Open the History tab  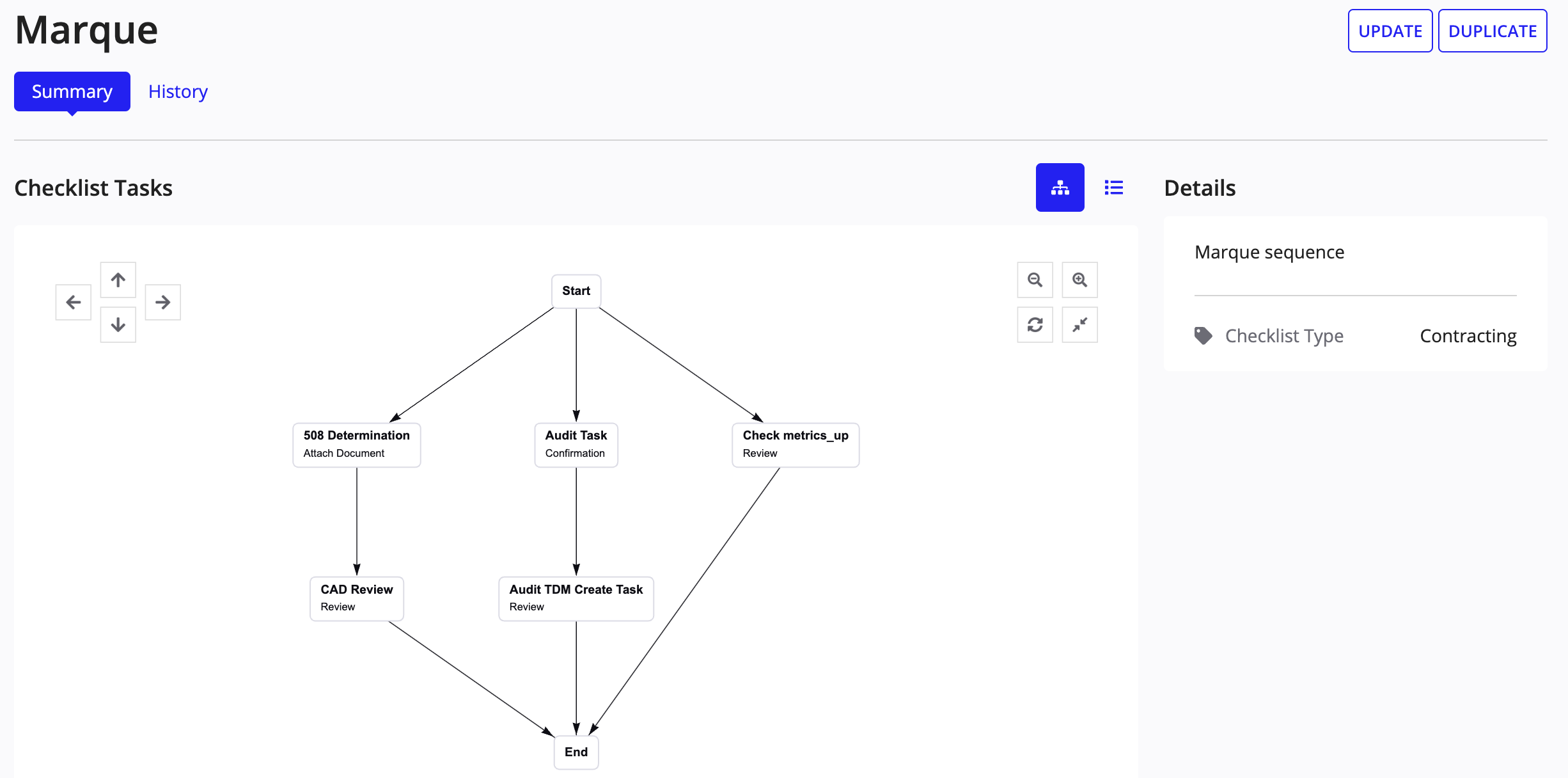[x=178, y=91]
